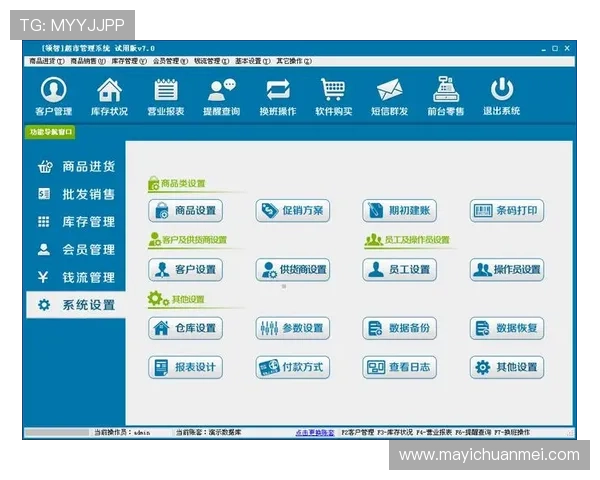This screenshot has height=480, width=600.
Task: Maximize the application window
Action: click(x=555, y=49)
